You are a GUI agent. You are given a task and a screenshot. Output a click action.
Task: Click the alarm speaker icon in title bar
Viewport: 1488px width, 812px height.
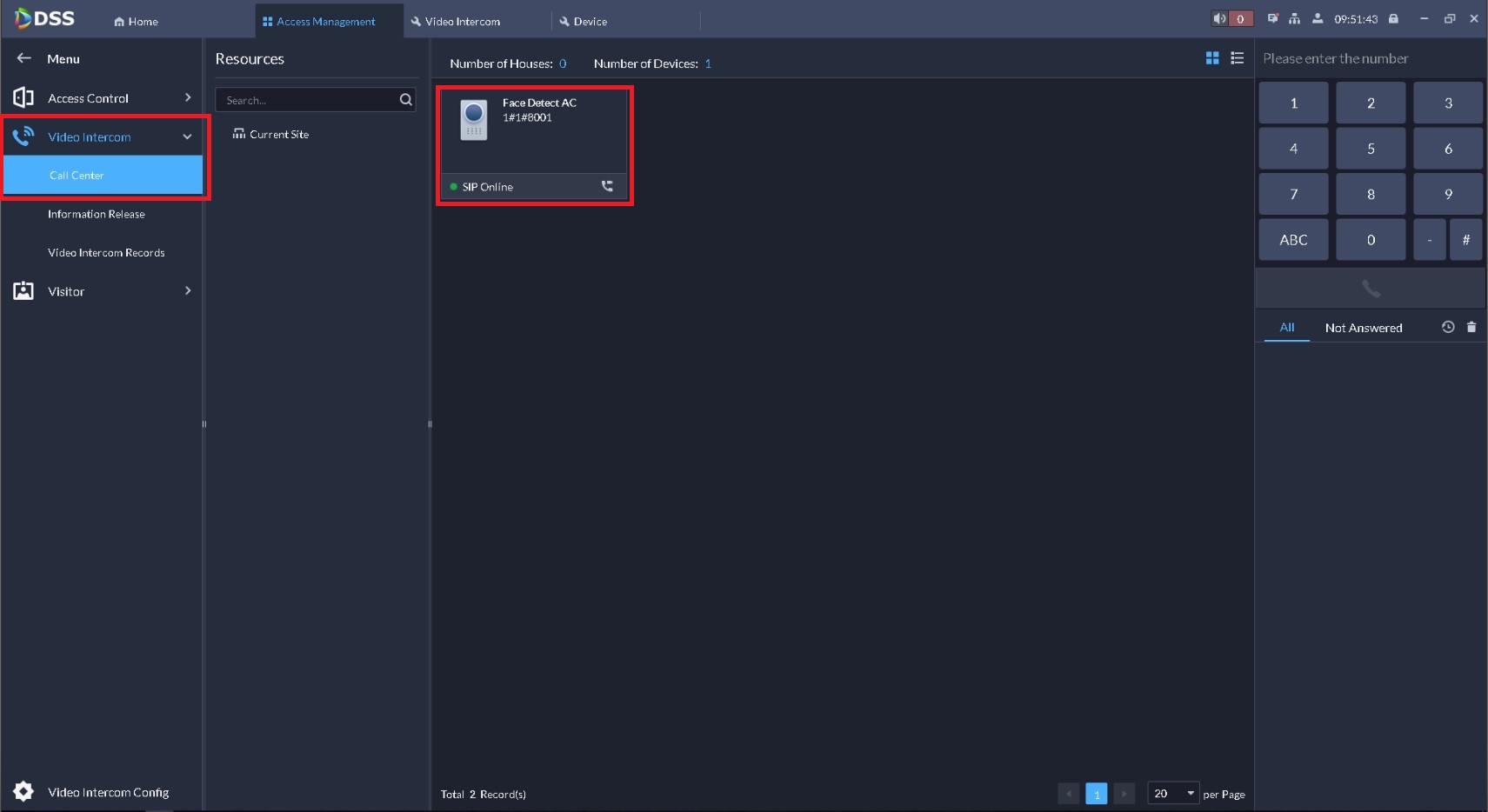pos(1220,18)
